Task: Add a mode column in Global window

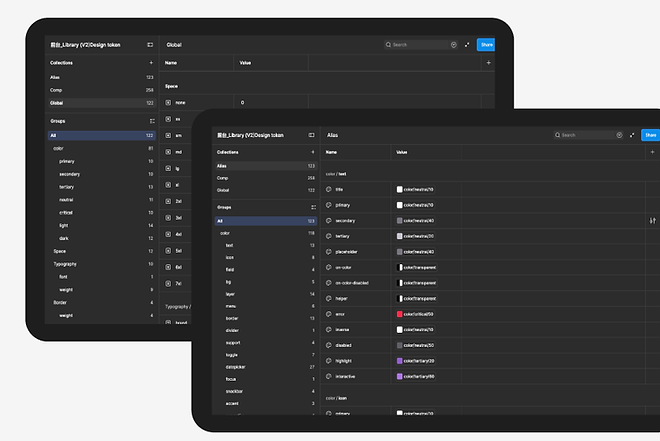Action: pos(488,63)
